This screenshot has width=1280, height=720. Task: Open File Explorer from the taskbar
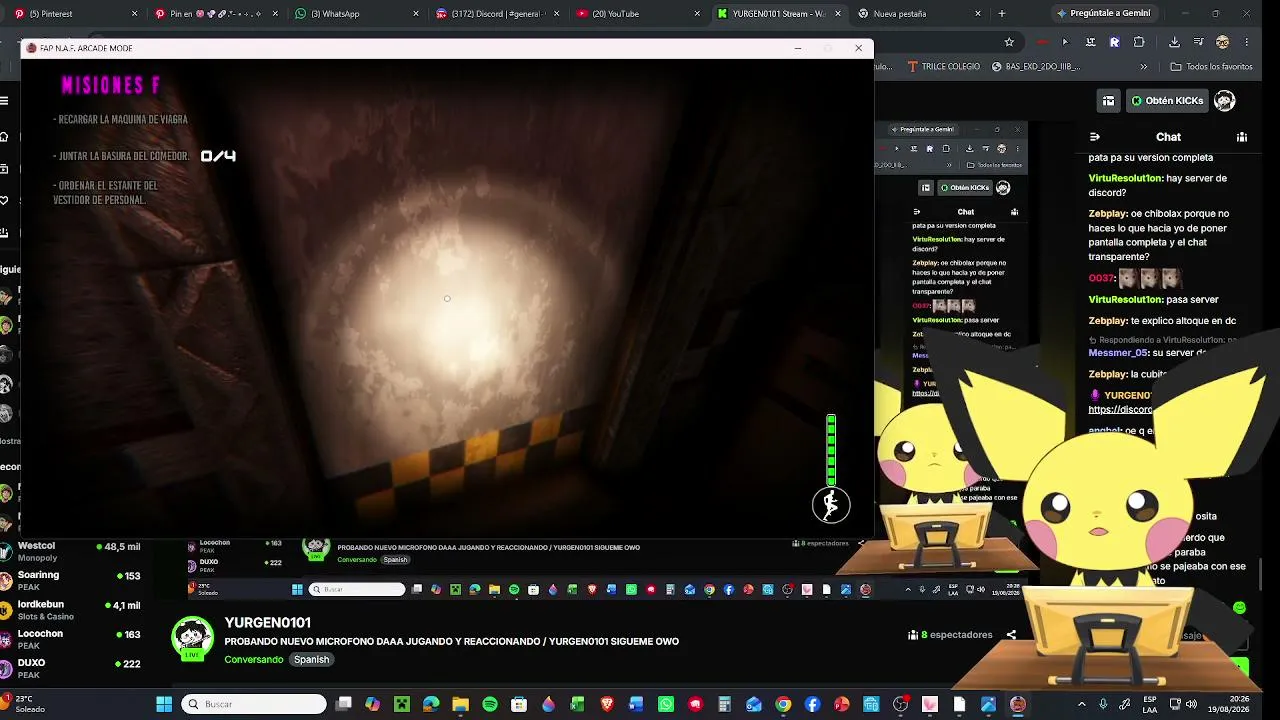(x=460, y=704)
